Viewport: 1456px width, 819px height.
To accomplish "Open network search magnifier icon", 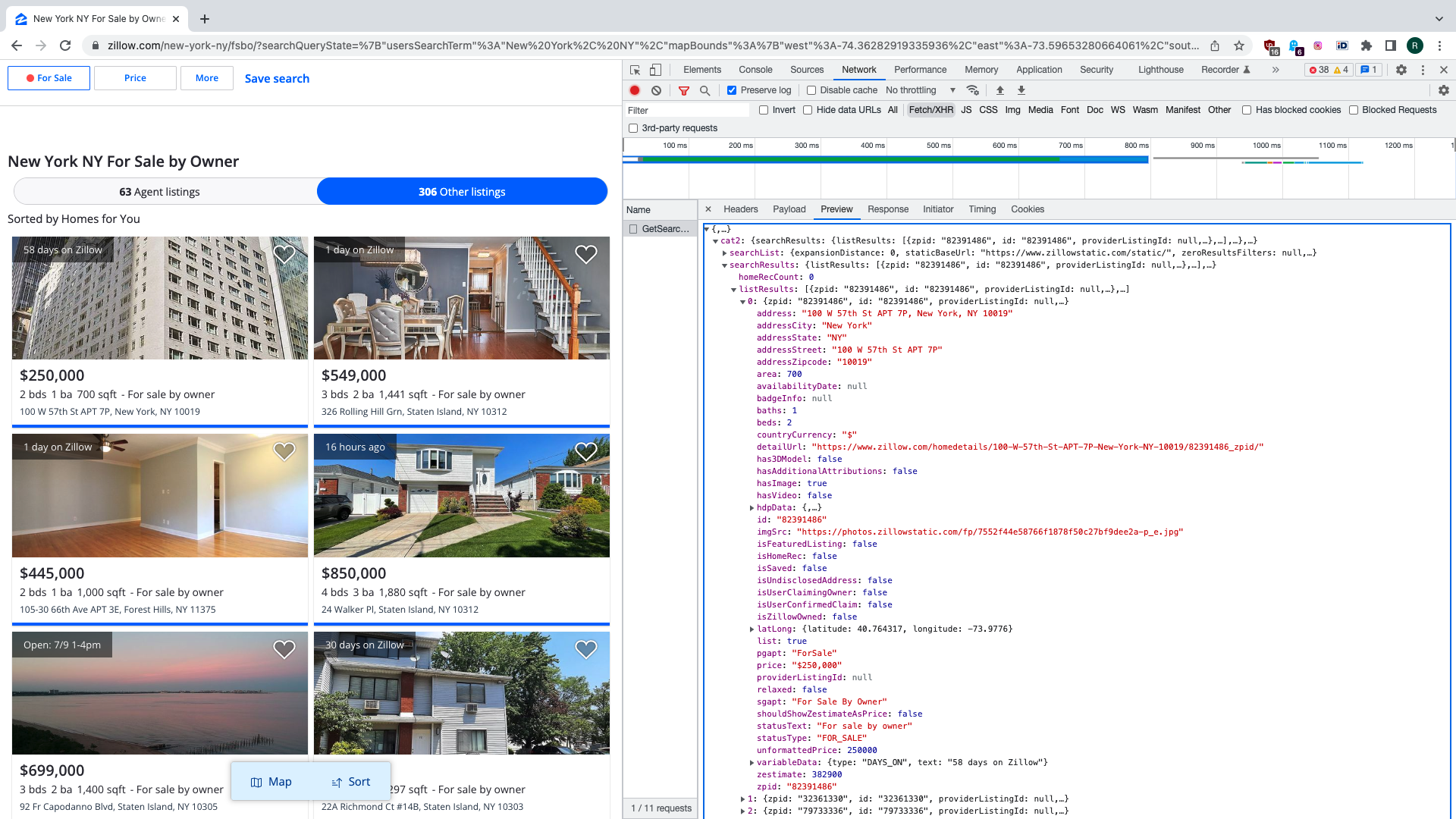I will (704, 90).
